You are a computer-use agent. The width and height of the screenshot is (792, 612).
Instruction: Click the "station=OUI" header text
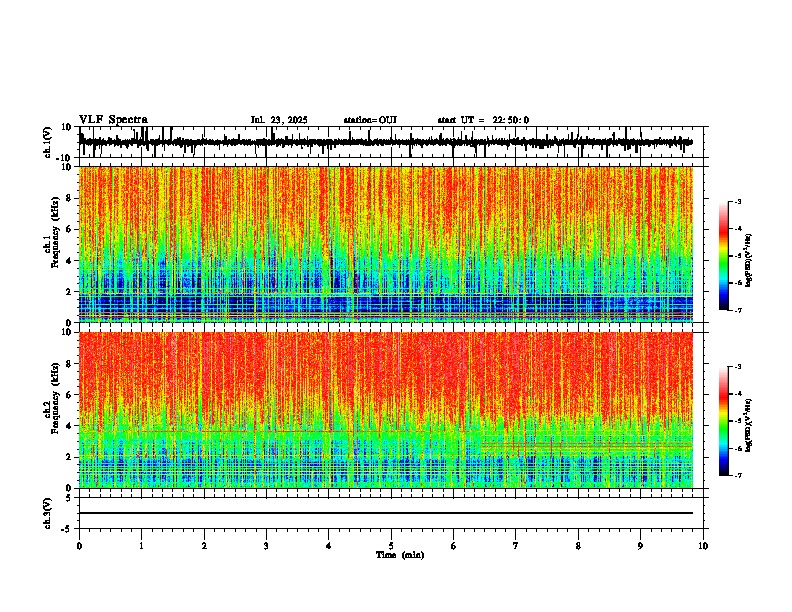click(x=370, y=120)
